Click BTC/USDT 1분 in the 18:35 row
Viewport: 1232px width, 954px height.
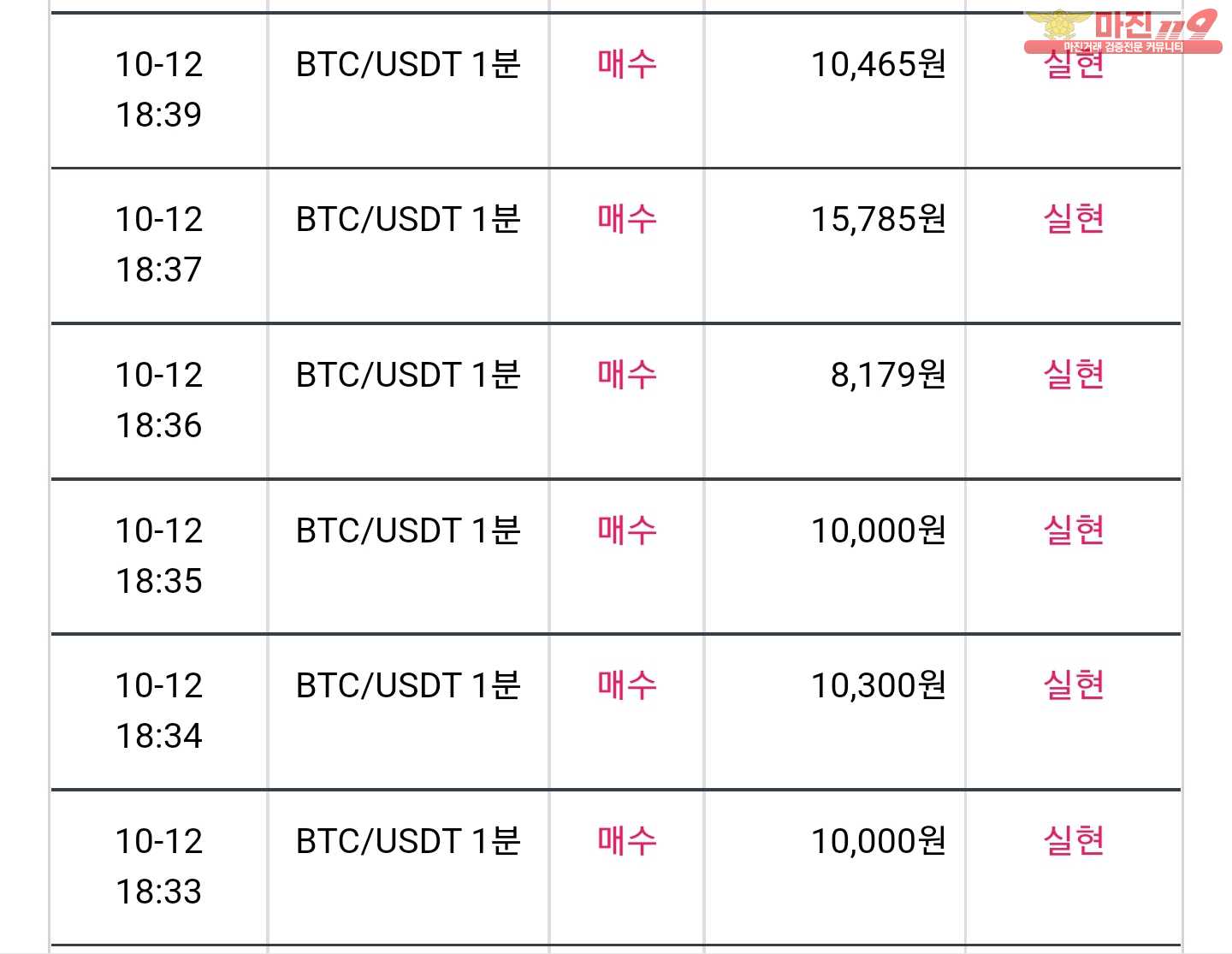pyautogui.click(x=408, y=530)
